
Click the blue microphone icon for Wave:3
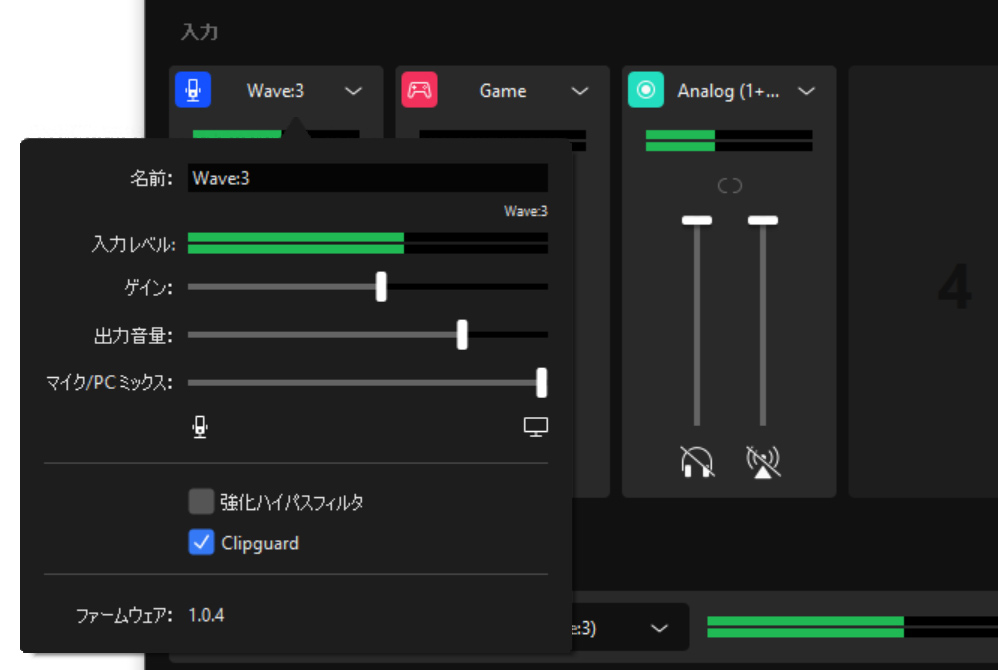pos(193,91)
